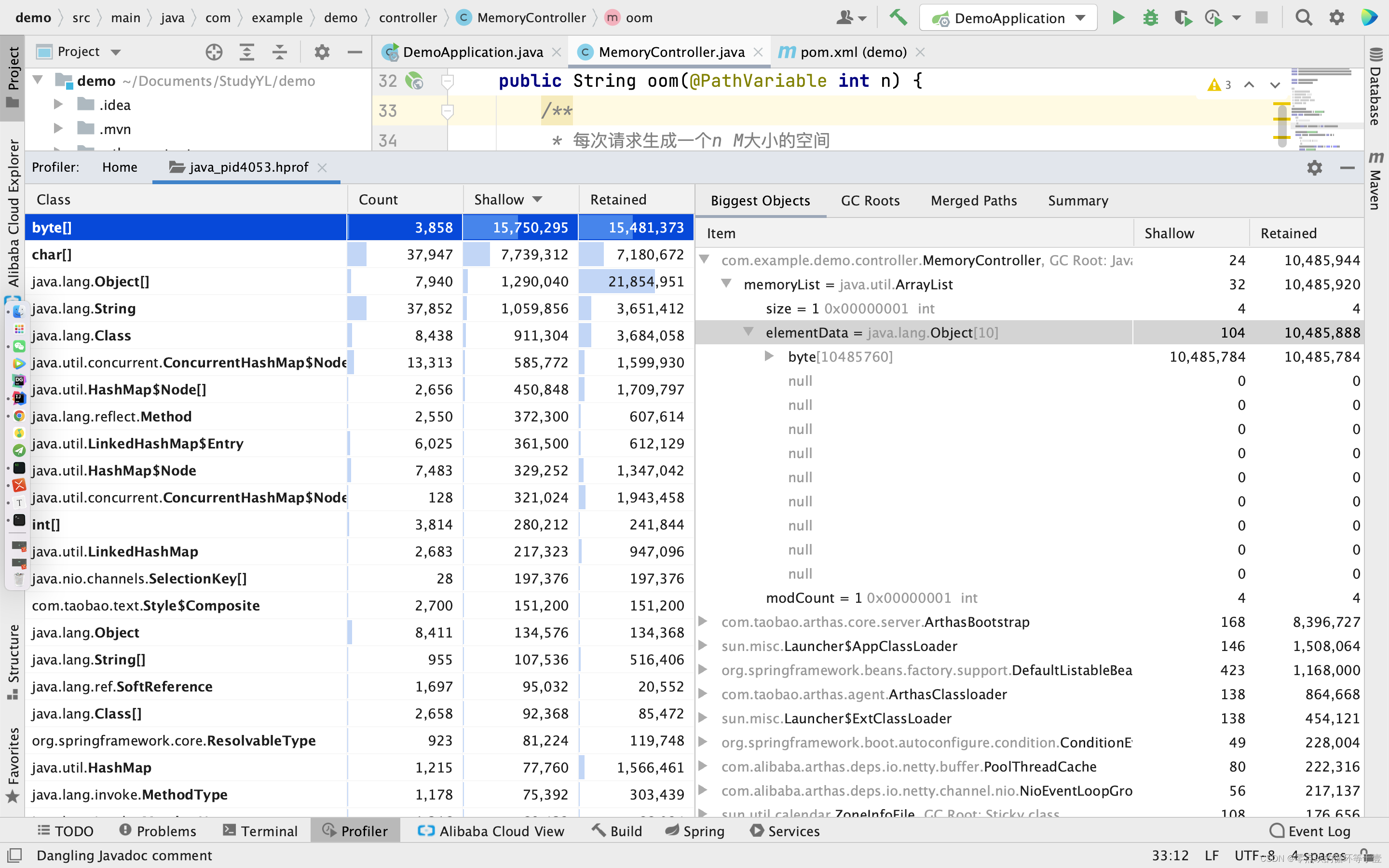Image resolution: width=1389 pixels, height=868 pixels.
Task: Expand all in Project panel icon
Action: 247,52
